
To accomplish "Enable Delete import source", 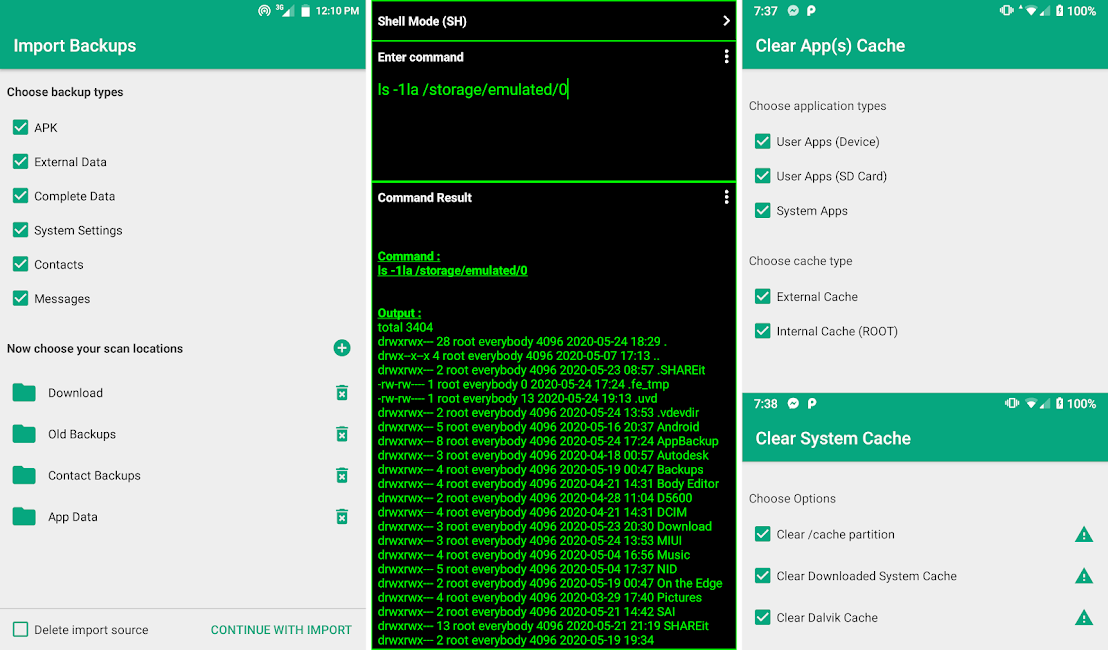I will (x=20, y=629).
